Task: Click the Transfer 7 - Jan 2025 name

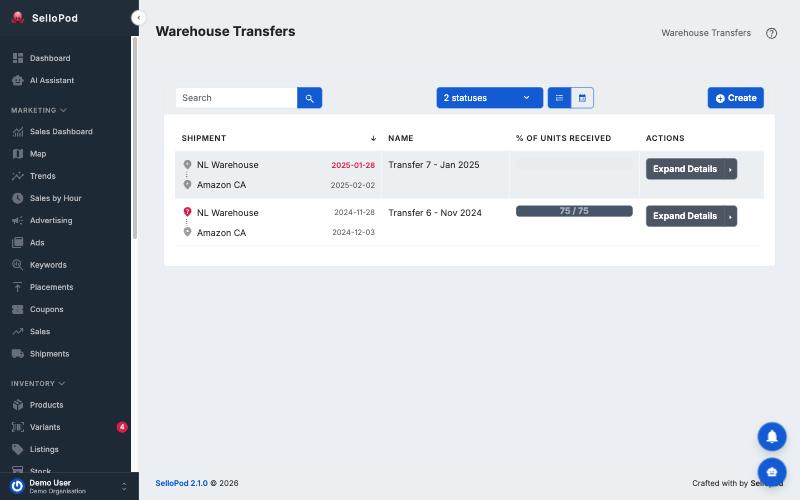Action: (x=434, y=165)
